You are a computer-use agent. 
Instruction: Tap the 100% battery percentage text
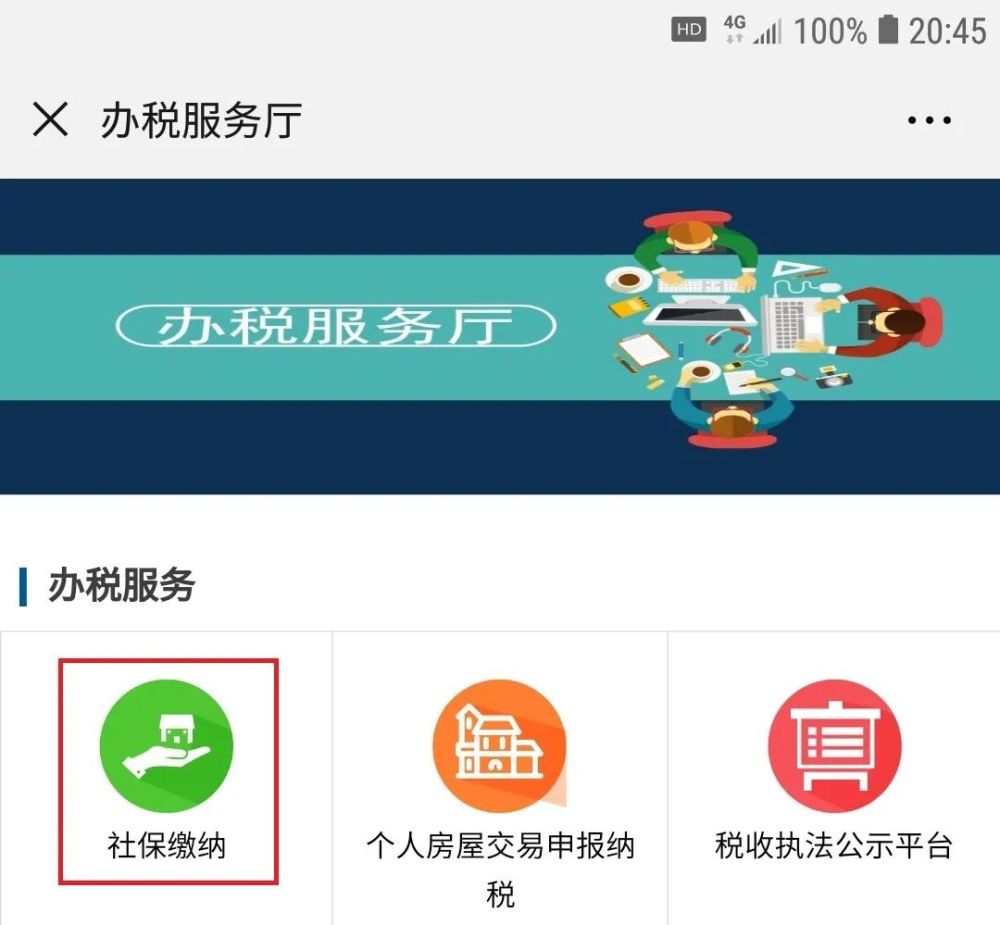(x=830, y=31)
